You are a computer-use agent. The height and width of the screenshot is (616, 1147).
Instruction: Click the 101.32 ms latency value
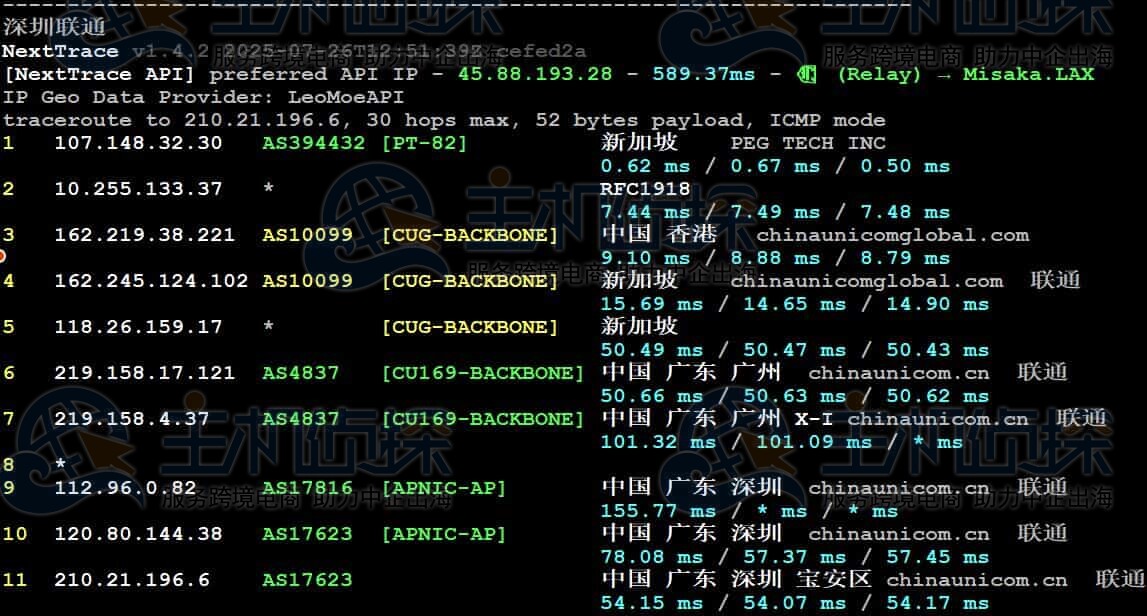(658, 443)
